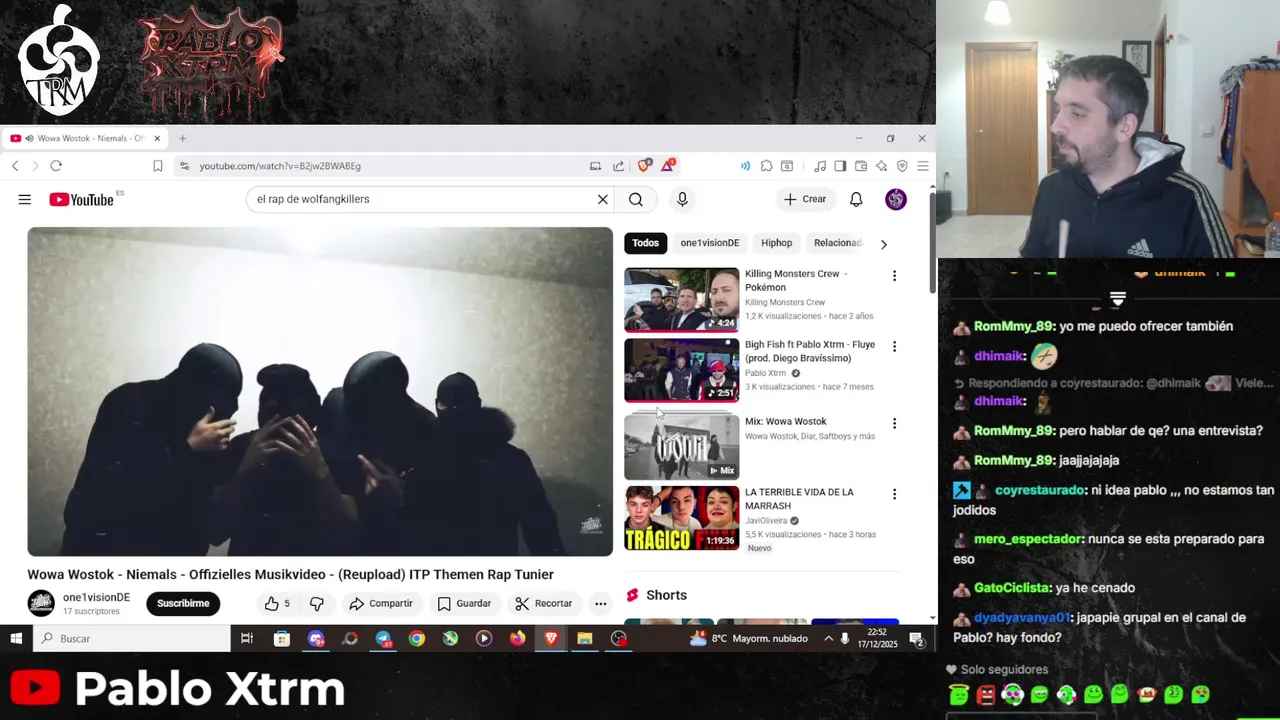Viewport: 1280px width, 720px height.
Task: Subscribe with the Suscribirme button
Action: pyautogui.click(x=183, y=603)
